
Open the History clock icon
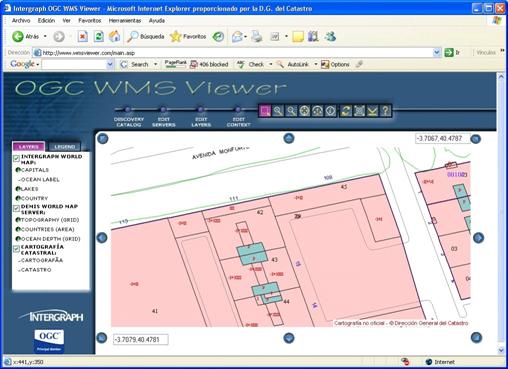[218, 36]
